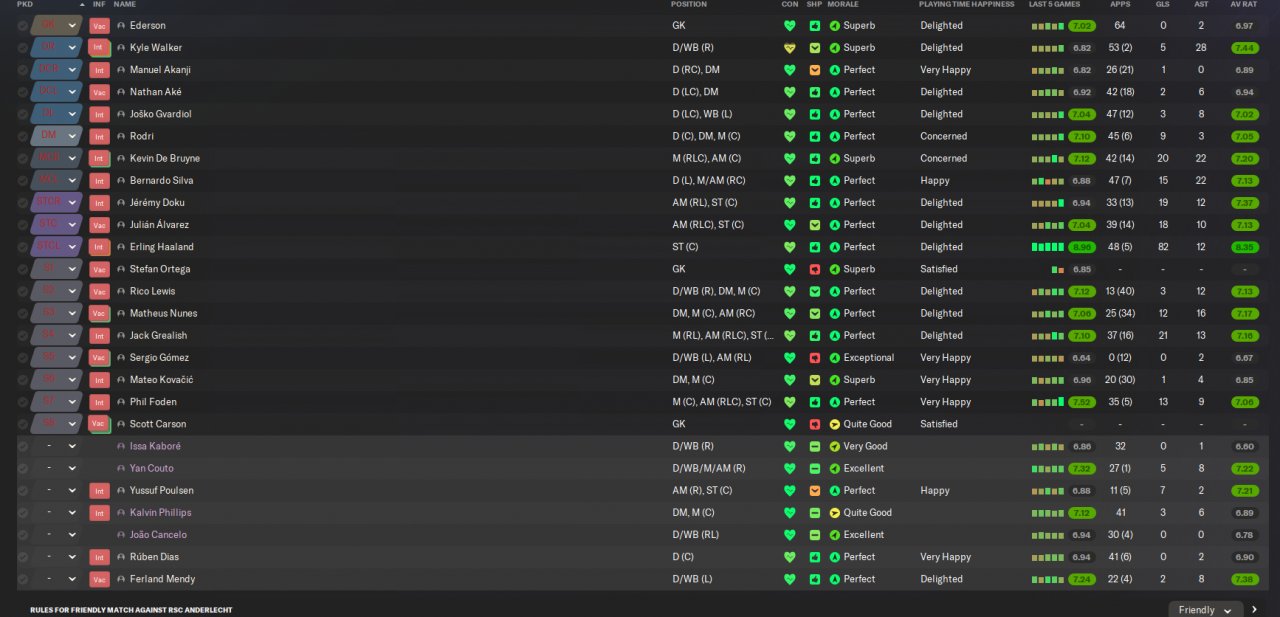Open Ederson's GK picked position dropdown
The image size is (1280, 617).
coord(55,26)
